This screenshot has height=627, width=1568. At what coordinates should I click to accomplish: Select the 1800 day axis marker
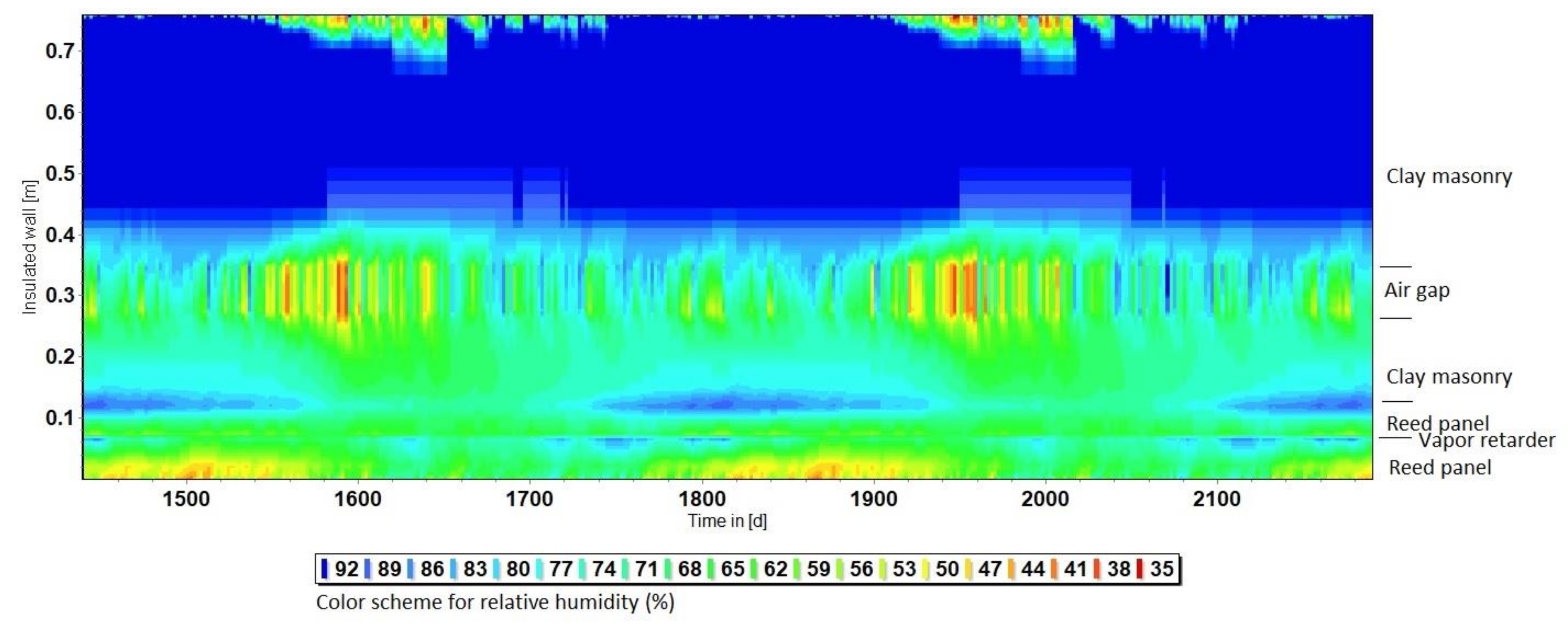tap(701, 499)
